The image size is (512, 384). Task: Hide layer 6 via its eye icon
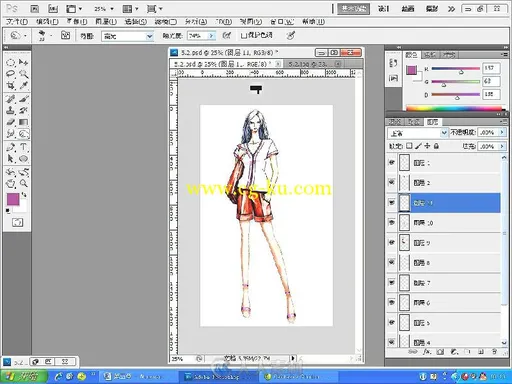[x=392, y=303]
